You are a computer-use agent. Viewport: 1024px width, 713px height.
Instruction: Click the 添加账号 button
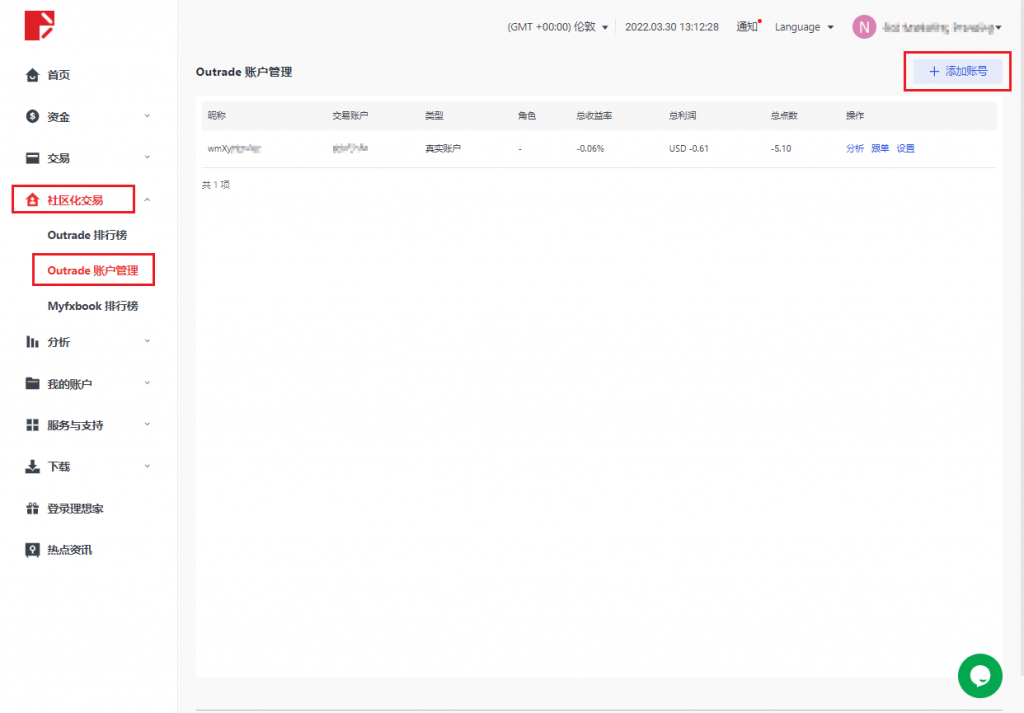pyautogui.click(x=958, y=72)
